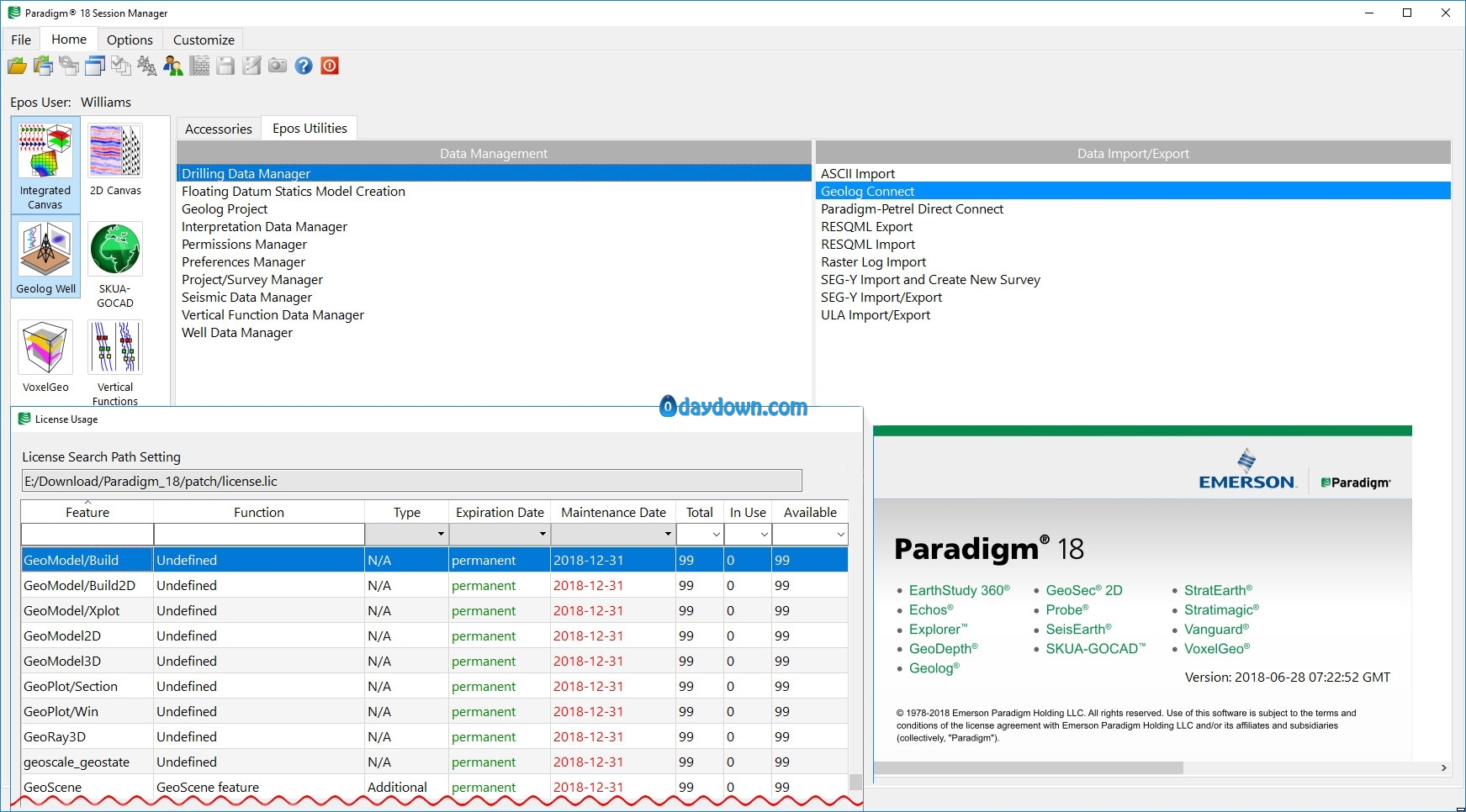Sort by the Function column header
1466x812 pixels.
[x=259, y=512]
